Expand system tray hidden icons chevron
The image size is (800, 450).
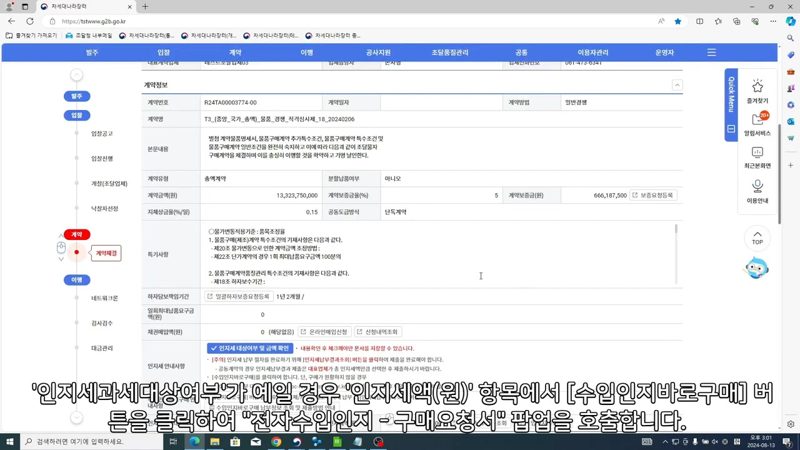(x=665, y=442)
